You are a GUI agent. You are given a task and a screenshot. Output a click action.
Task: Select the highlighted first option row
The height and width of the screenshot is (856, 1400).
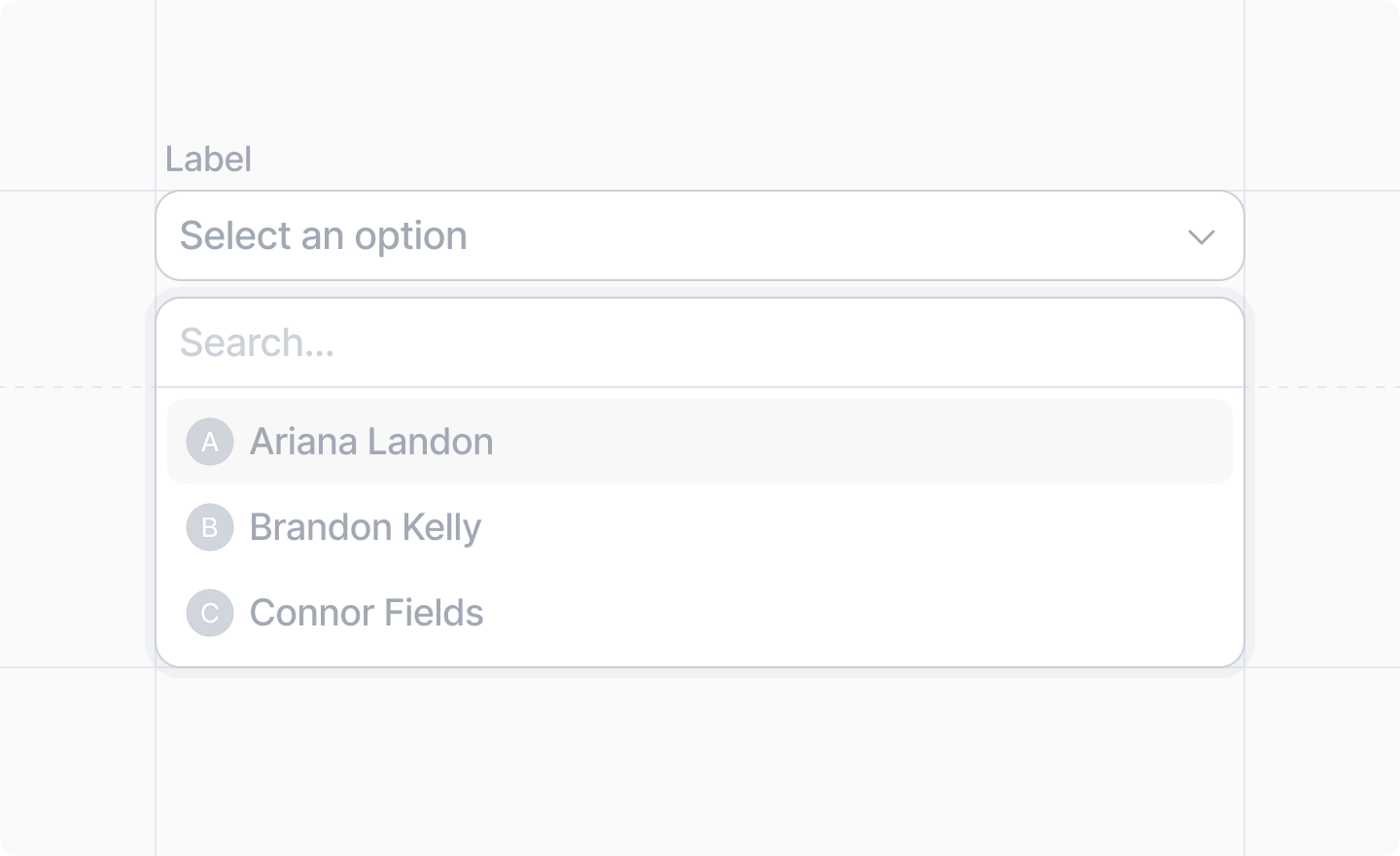point(700,442)
